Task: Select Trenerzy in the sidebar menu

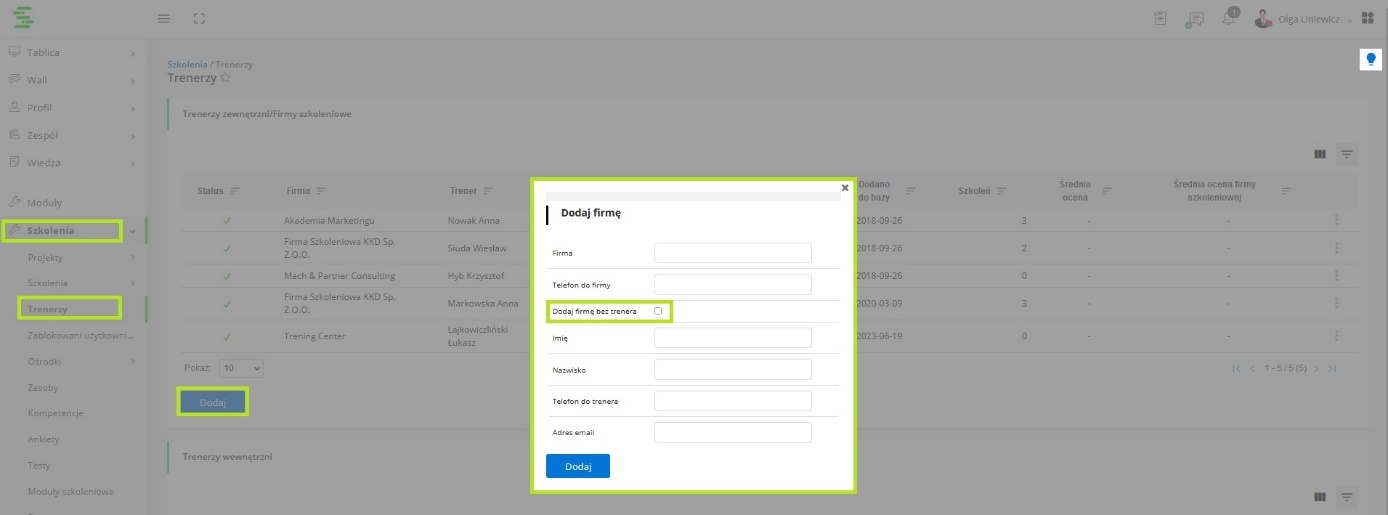Action: 48,309
